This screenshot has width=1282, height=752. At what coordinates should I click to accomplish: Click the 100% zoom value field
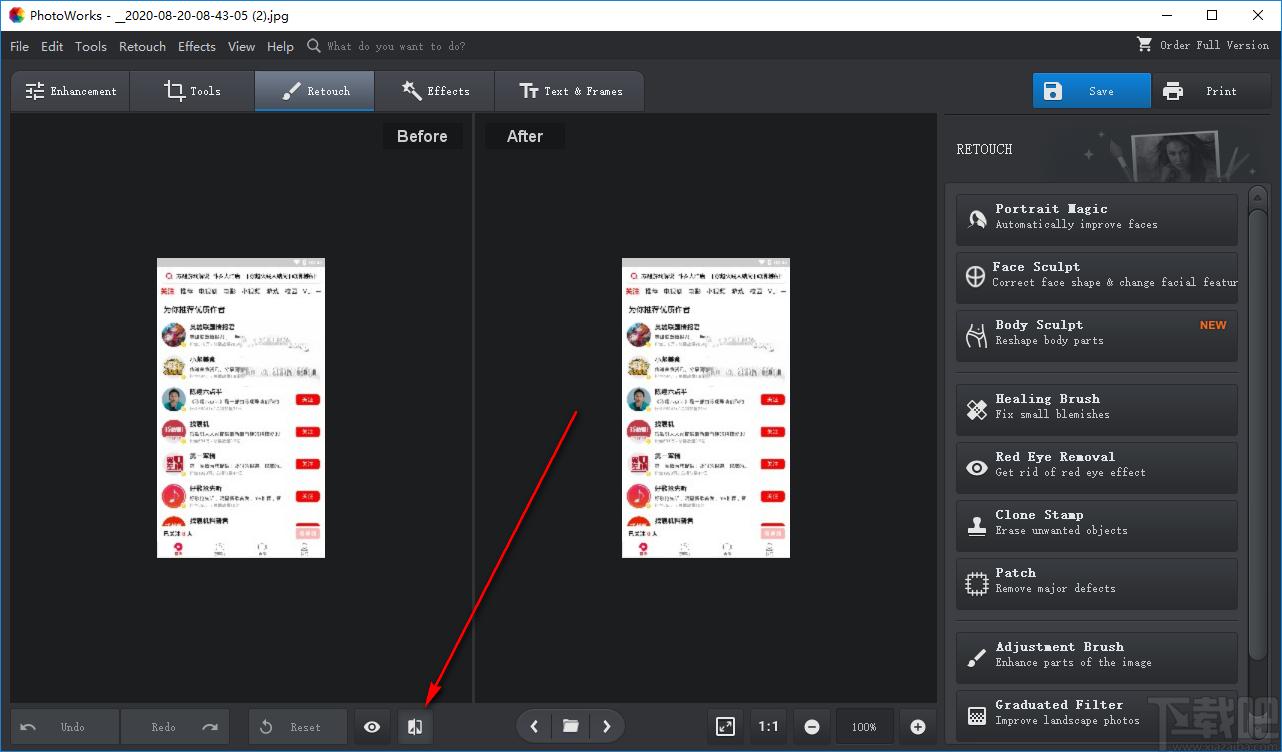865,727
